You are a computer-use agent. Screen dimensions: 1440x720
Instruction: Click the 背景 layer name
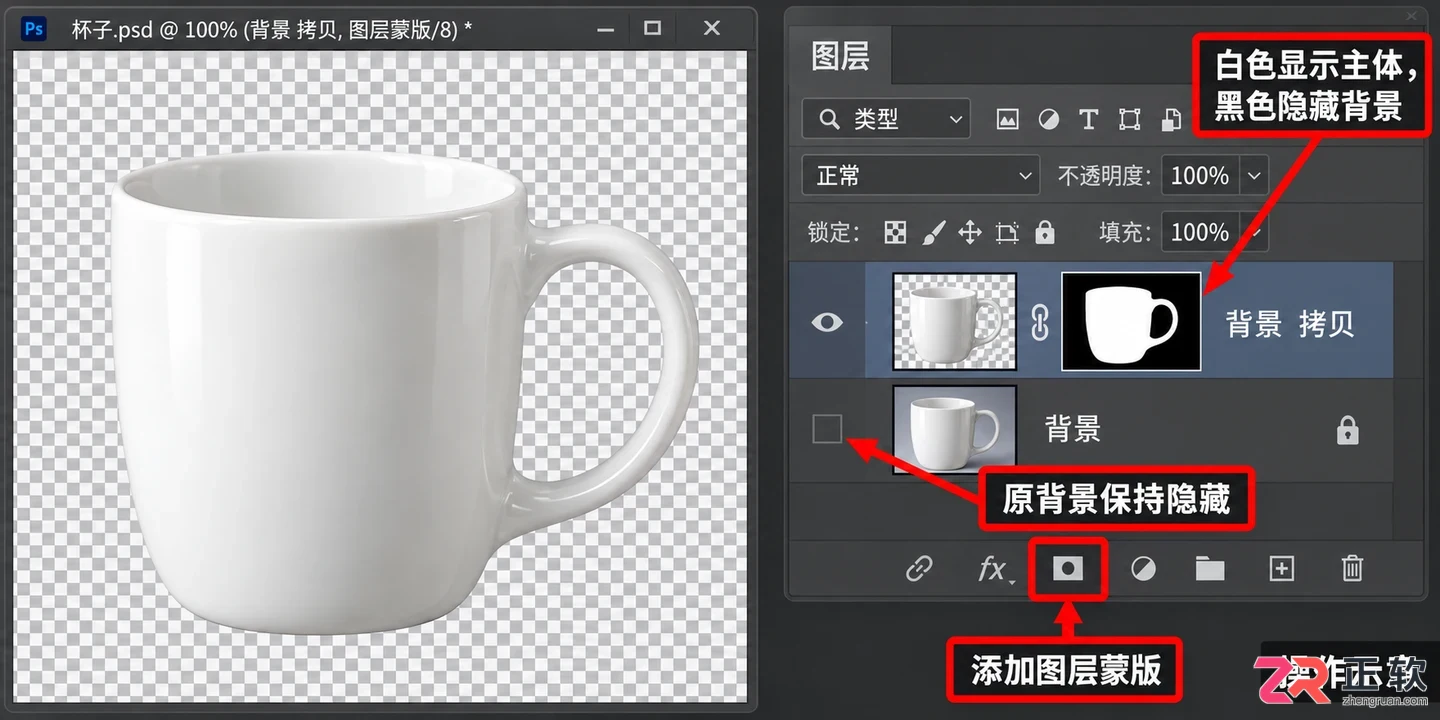1073,430
